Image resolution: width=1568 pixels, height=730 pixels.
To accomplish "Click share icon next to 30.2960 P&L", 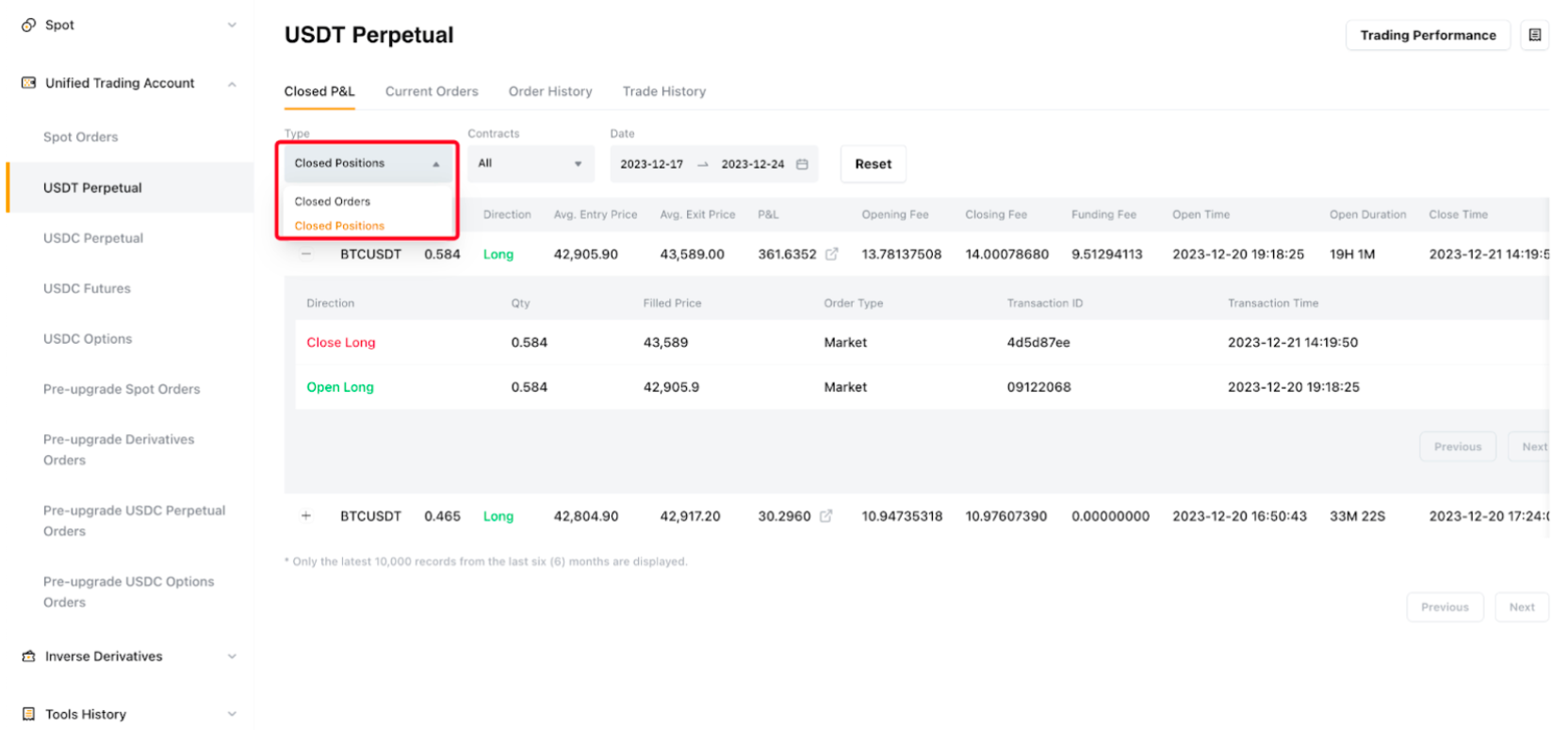I will click(x=825, y=516).
